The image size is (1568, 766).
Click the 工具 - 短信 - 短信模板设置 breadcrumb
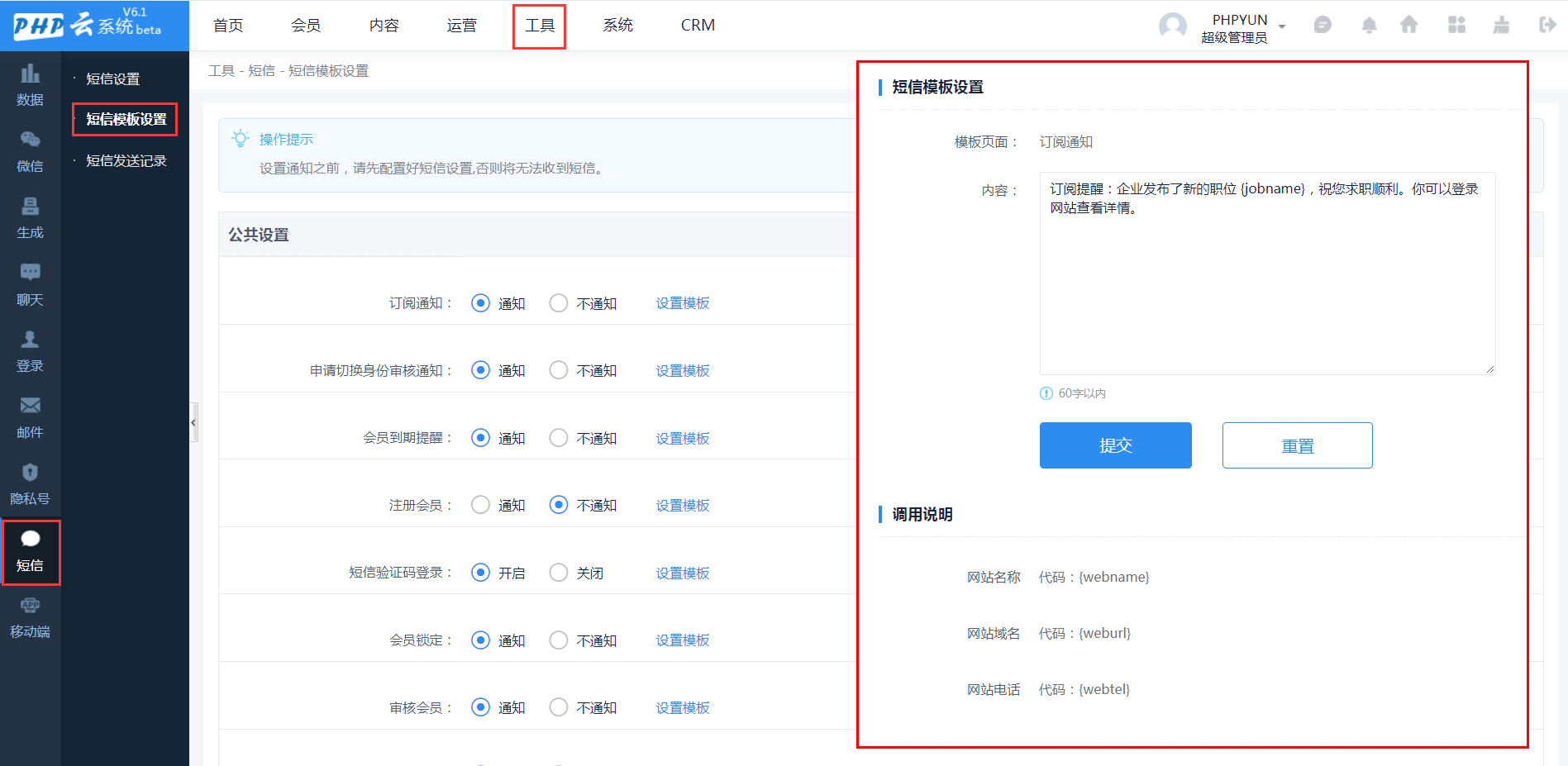pyautogui.click(x=288, y=71)
